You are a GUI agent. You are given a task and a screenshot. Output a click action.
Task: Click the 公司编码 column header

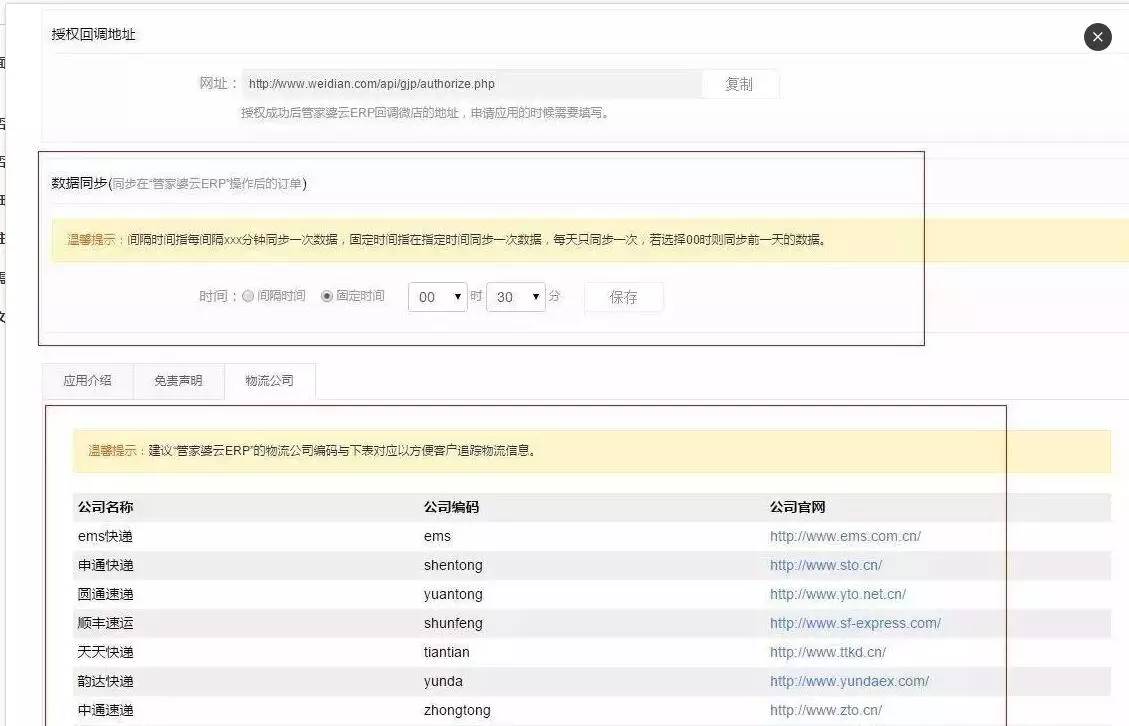pos(451,507)
